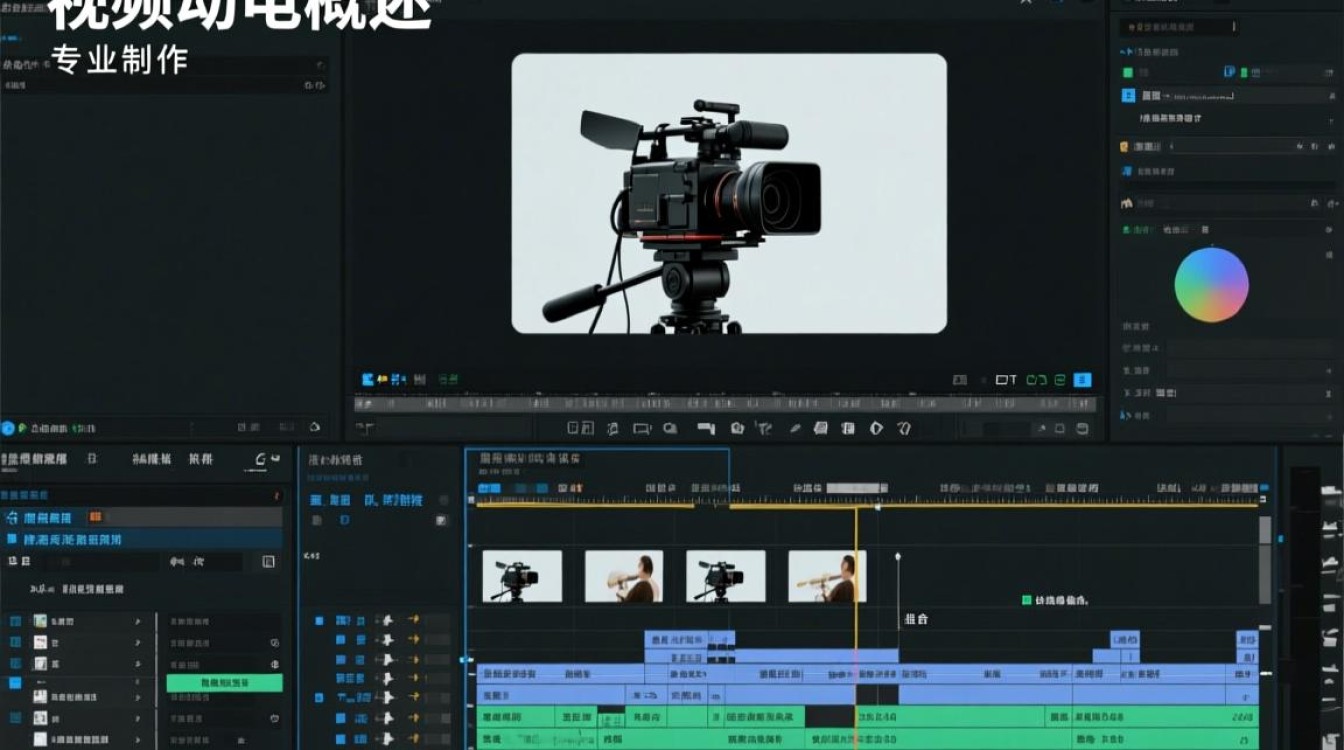Click the orange playhead line in the timeline
The height and width of the screenshot is (750, 1344).
(x=856, y=630)
